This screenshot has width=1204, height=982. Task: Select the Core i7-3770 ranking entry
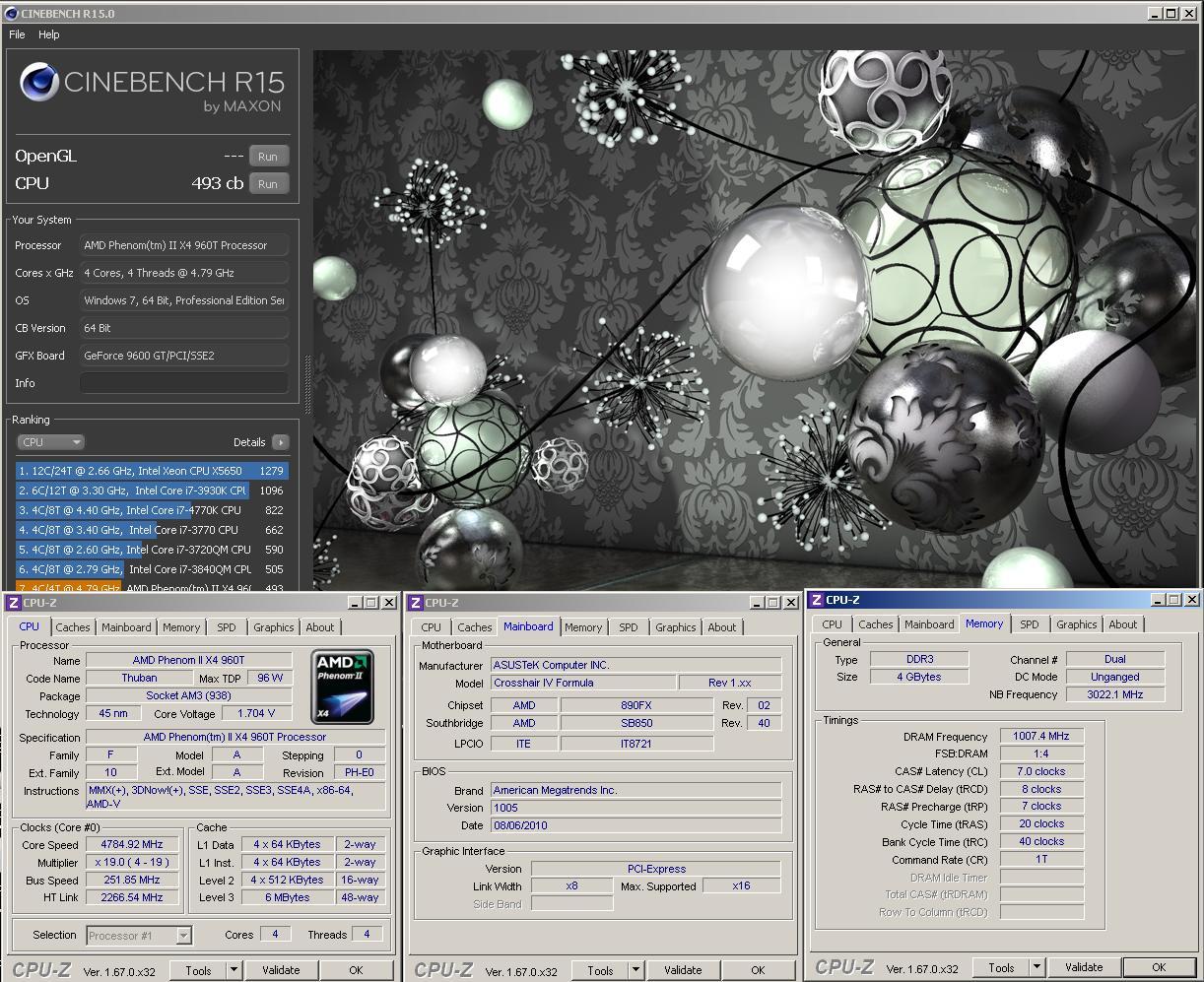152,530
